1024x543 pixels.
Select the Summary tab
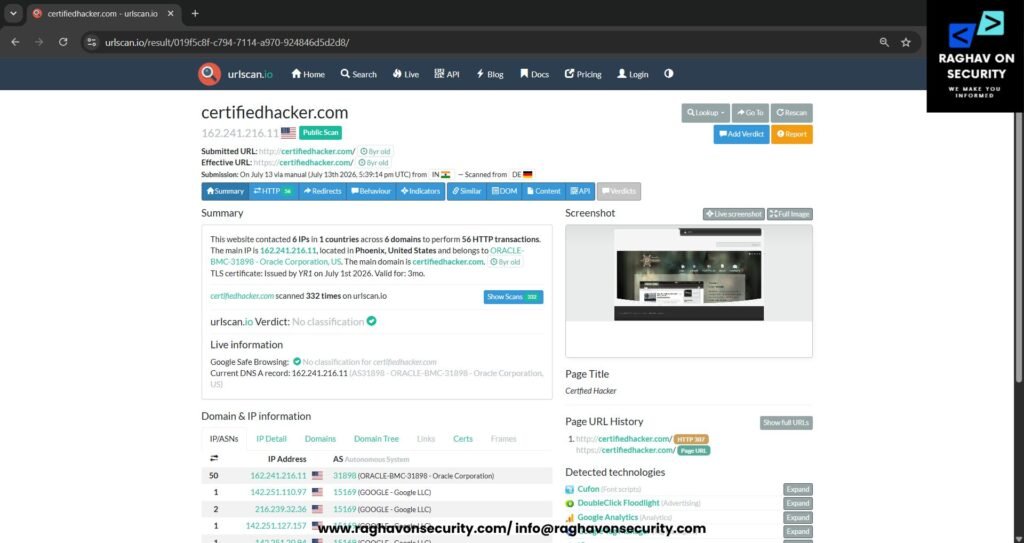point(225,191)
